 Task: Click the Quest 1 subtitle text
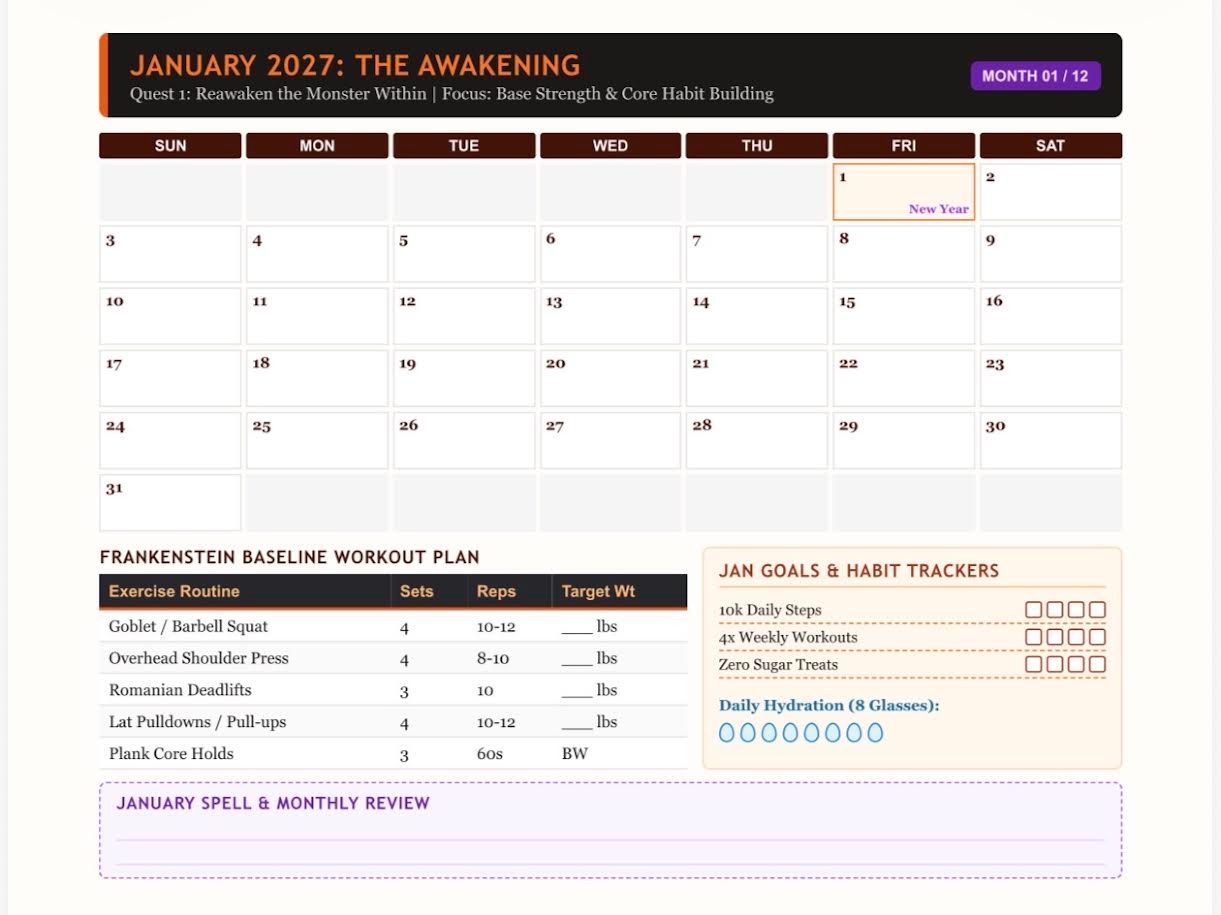452,94
